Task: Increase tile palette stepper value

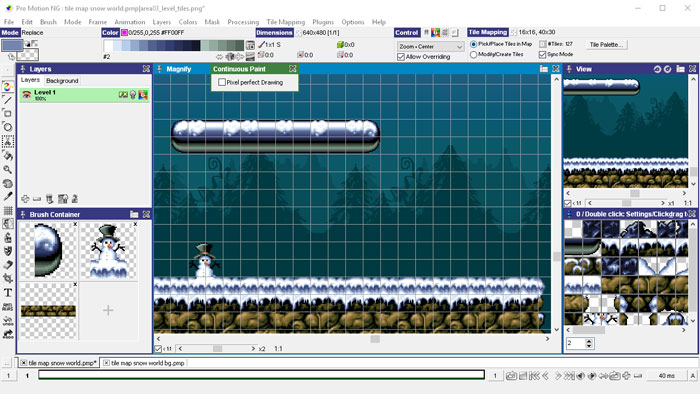Action: tap(589, 341)
